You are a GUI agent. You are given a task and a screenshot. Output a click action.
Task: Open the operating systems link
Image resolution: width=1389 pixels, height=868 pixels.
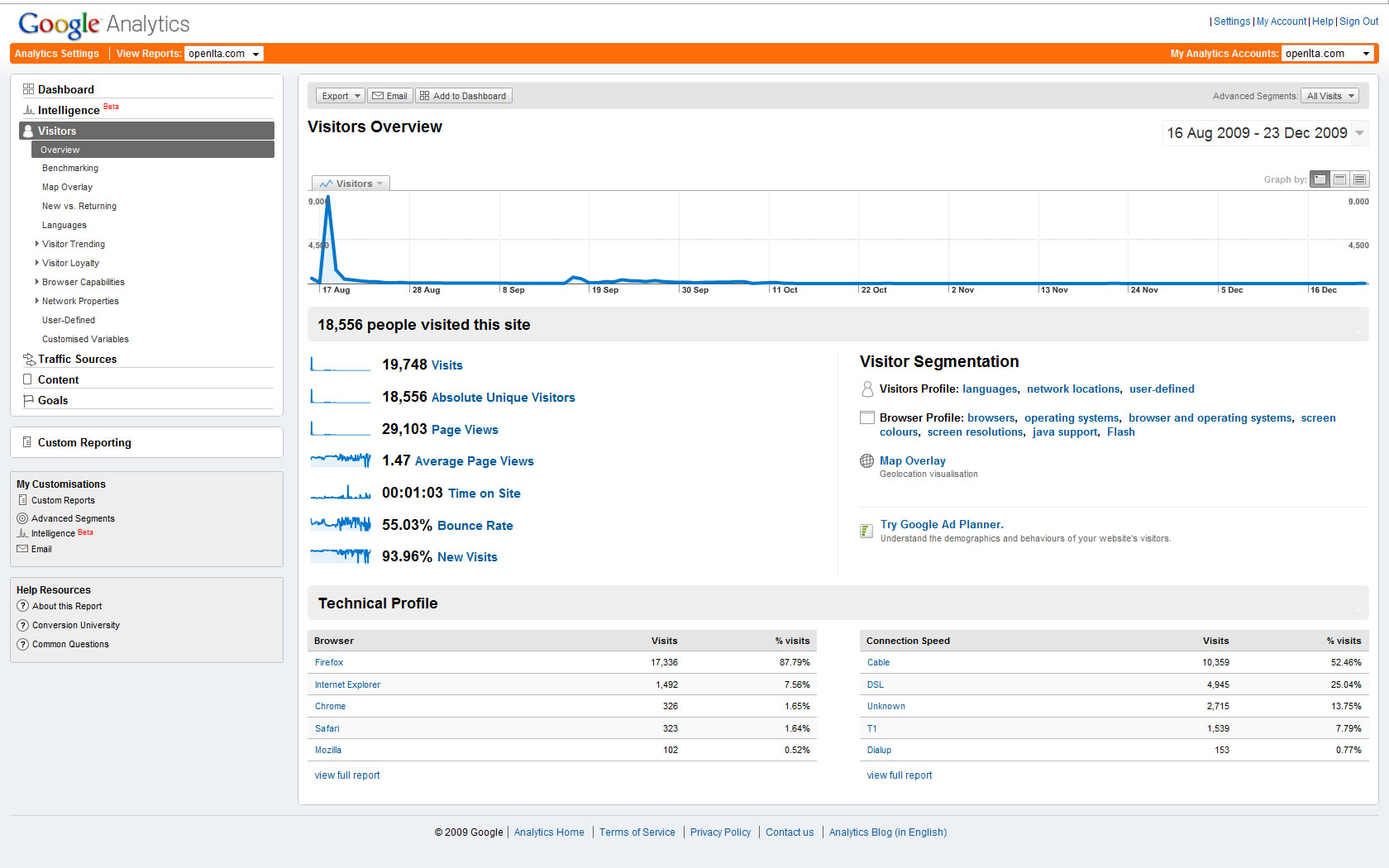(x=1072, y=418)
